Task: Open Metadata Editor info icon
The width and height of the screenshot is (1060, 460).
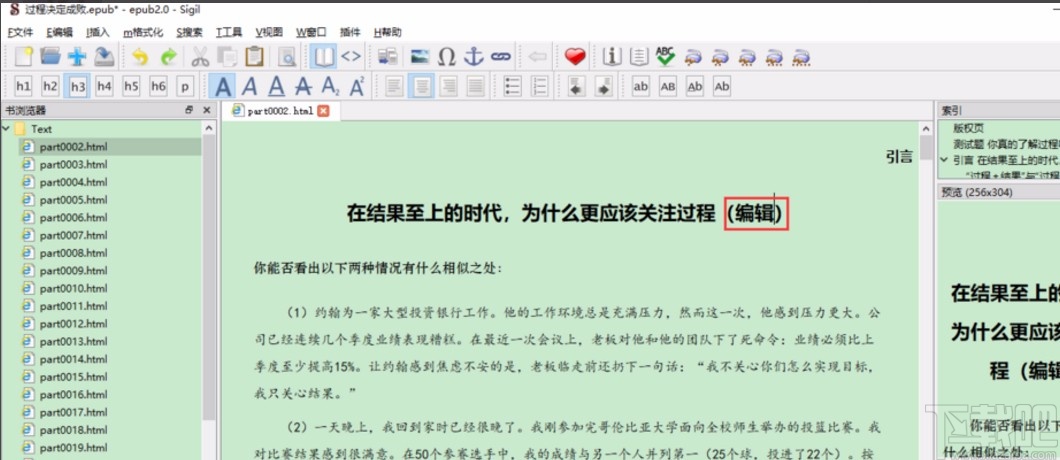Action: [612, 57]
